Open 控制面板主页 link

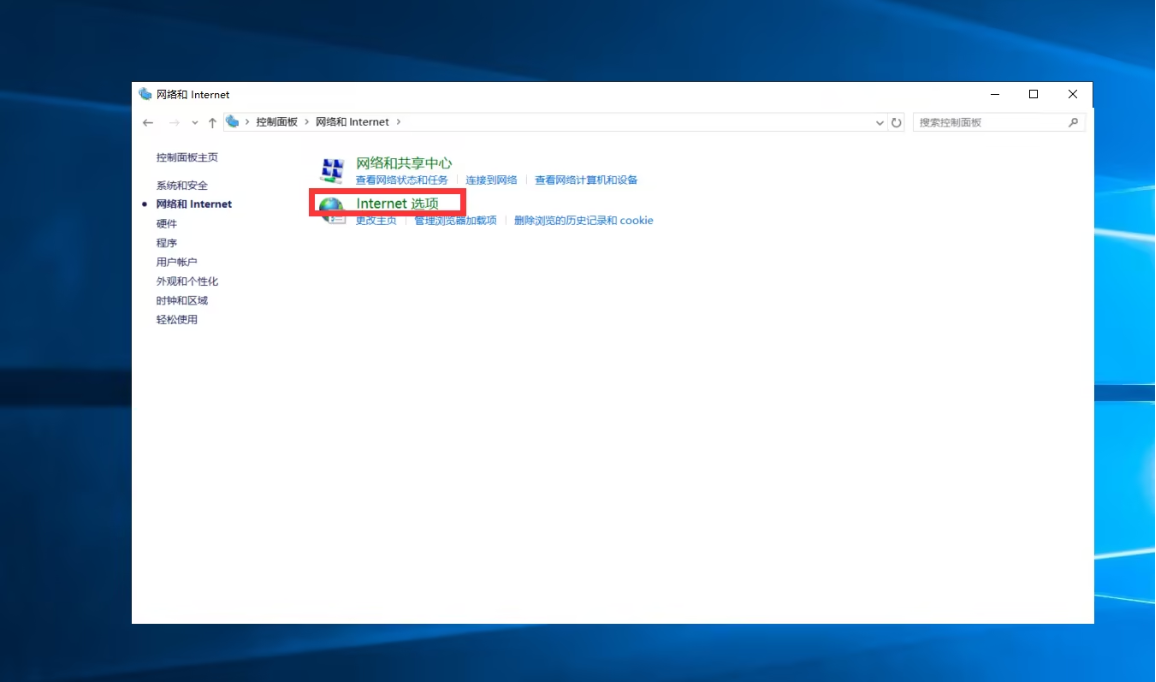tap(187, 157)
